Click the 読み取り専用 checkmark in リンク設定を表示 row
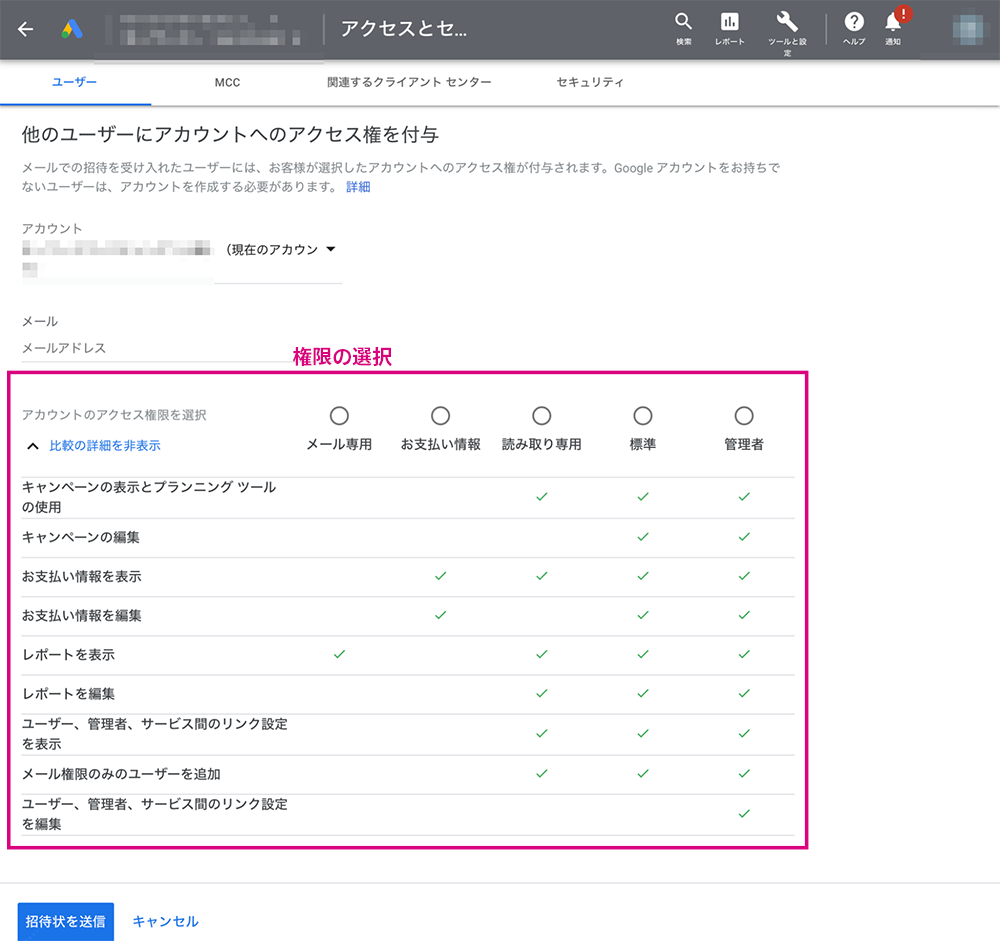This screenshot has width=1000, height=941. [x=541, y=734]
